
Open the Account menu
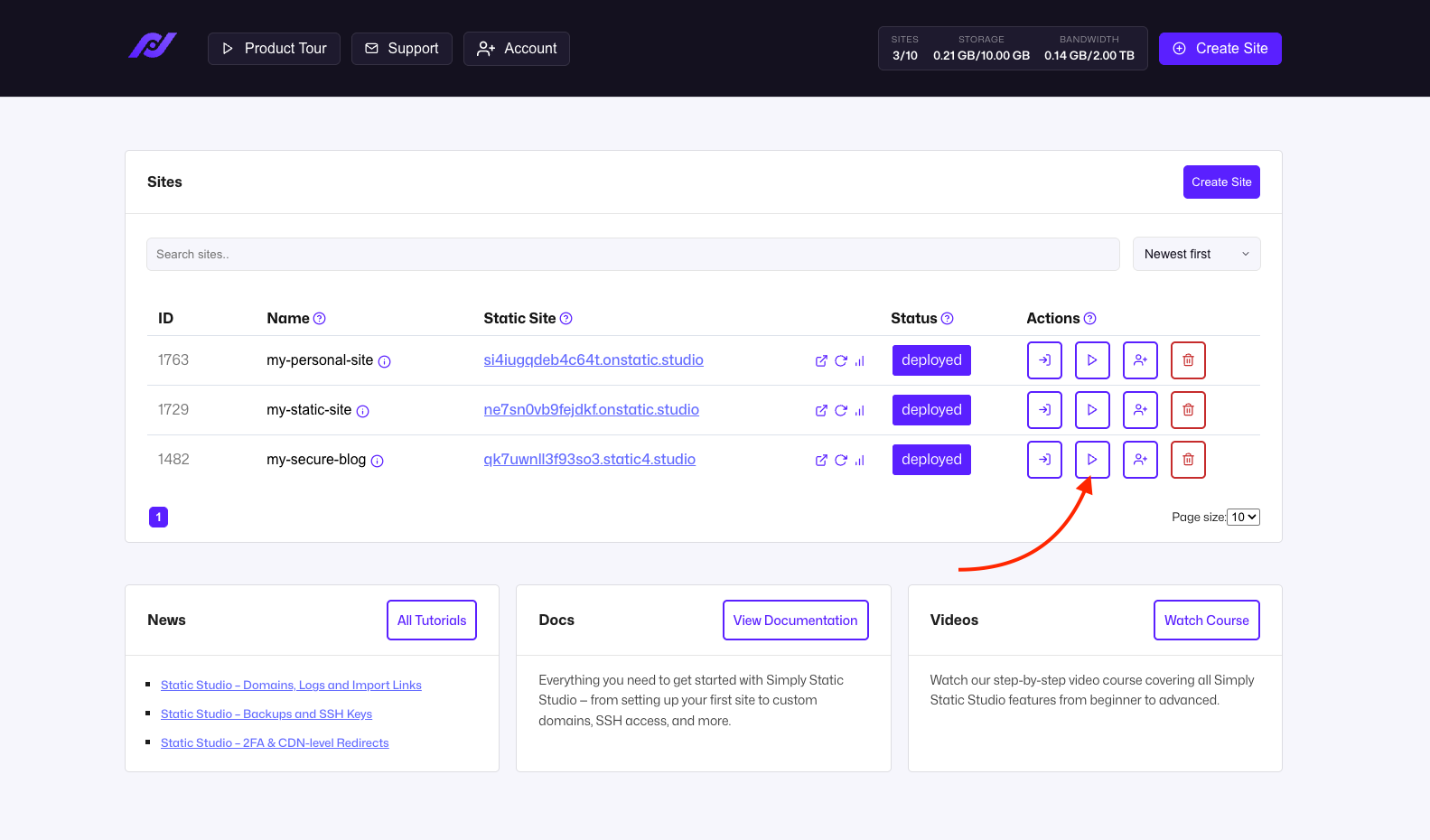tap(517, 49)
